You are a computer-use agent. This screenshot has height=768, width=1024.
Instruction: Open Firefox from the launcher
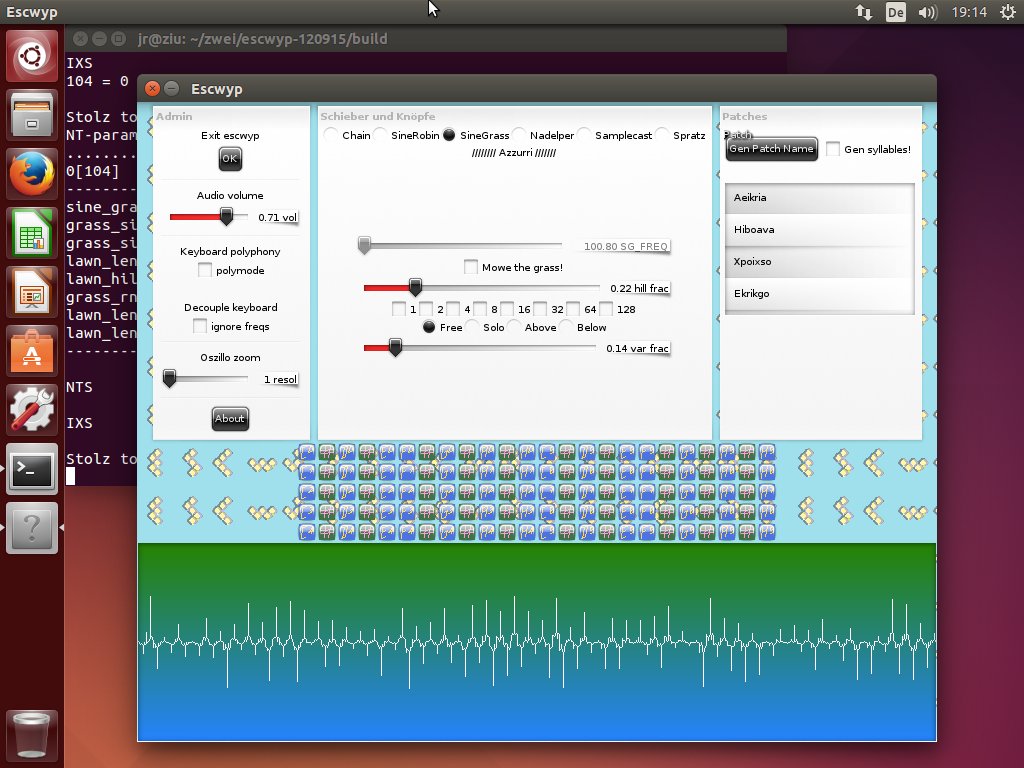32,176
